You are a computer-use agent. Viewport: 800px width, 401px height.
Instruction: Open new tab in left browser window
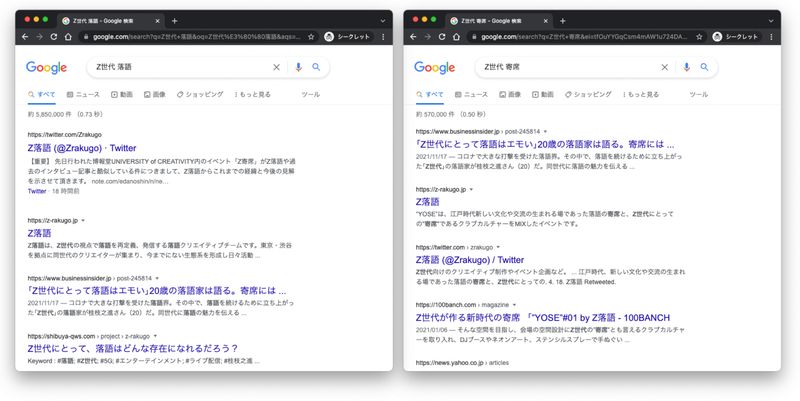coord(174,21)
